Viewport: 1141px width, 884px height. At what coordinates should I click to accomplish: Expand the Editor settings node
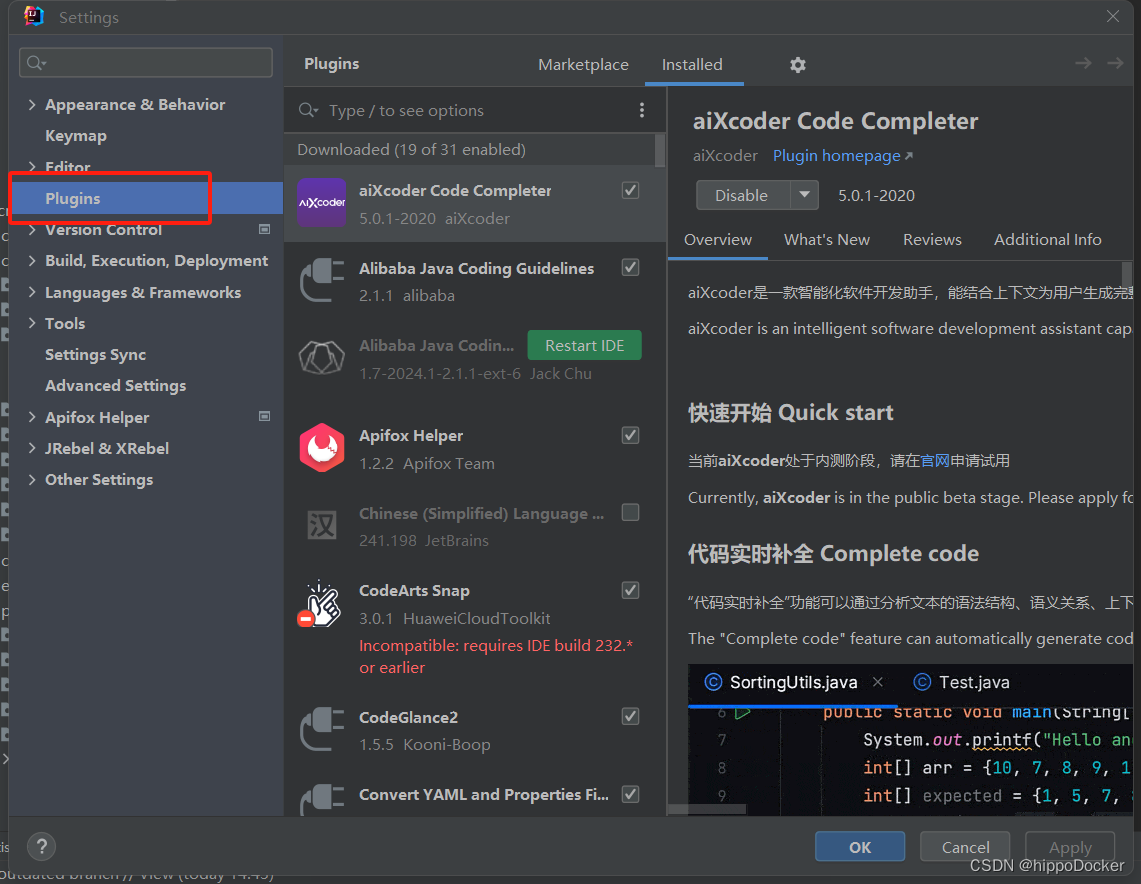click(32, 167)
